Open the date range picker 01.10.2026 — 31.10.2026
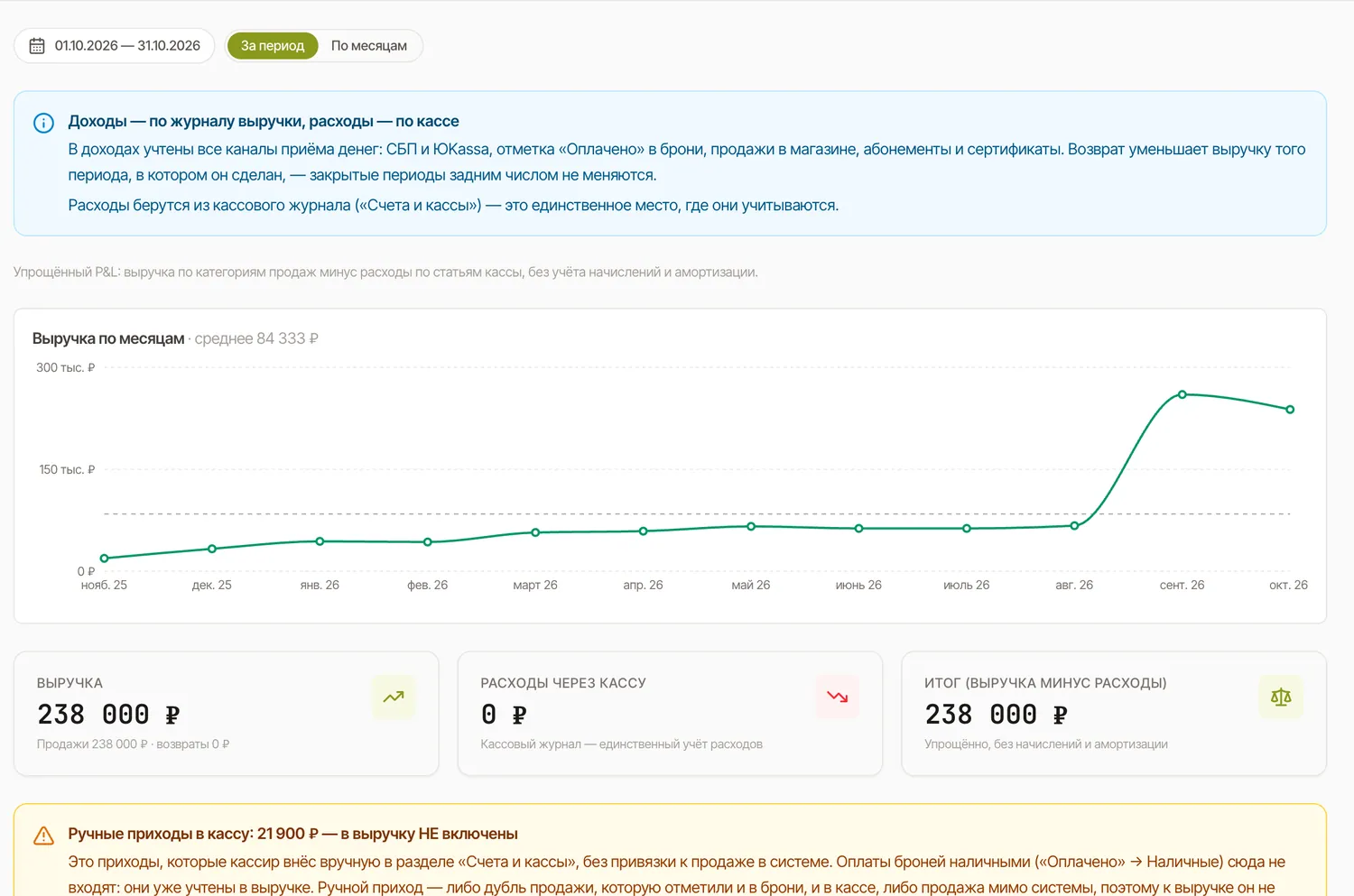Screen dimensions: 1354x896 [115, 46]
